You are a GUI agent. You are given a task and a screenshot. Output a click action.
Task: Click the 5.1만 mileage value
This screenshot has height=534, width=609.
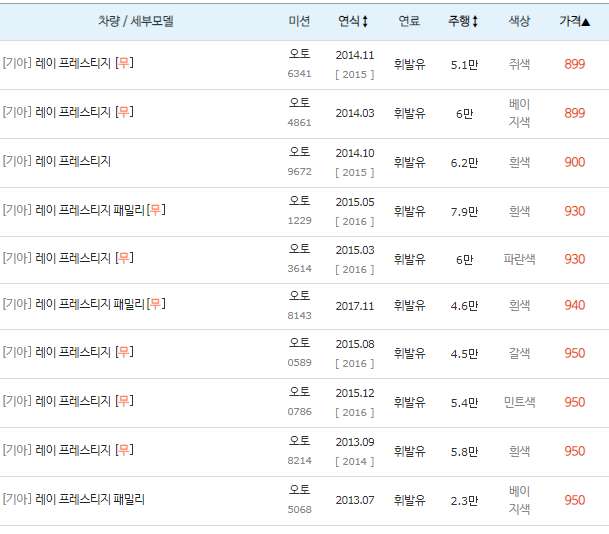[x=464, y=65]
